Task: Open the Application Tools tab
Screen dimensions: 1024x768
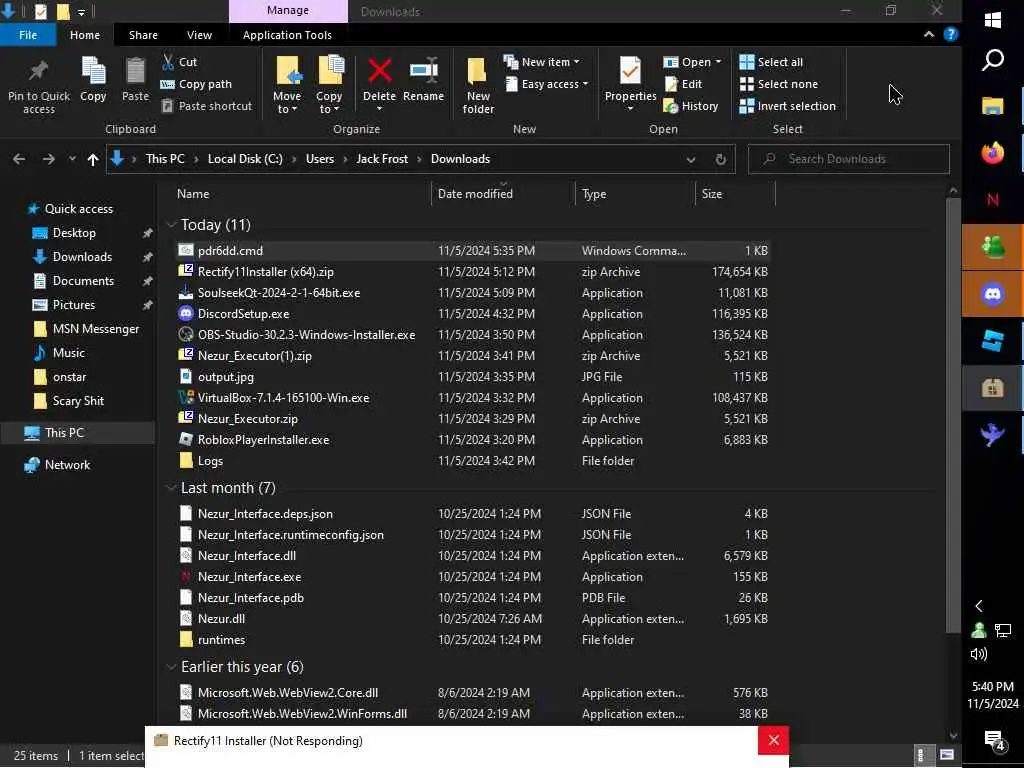Action: click(287, 35)
